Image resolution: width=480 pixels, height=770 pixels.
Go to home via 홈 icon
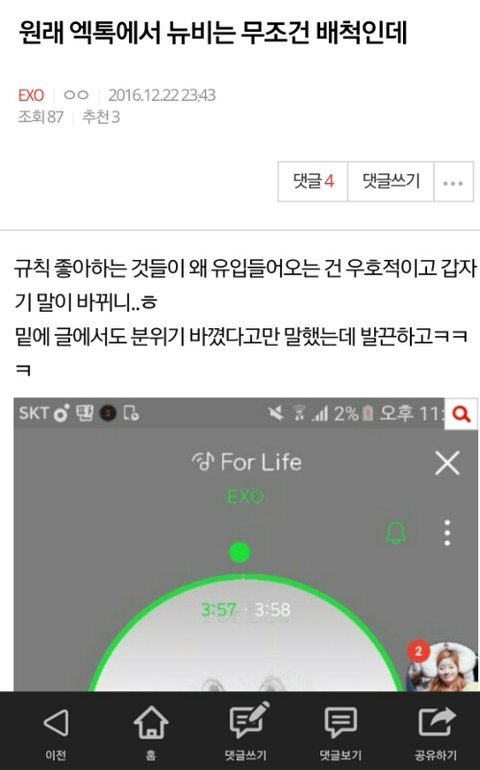tap(151, 722)
